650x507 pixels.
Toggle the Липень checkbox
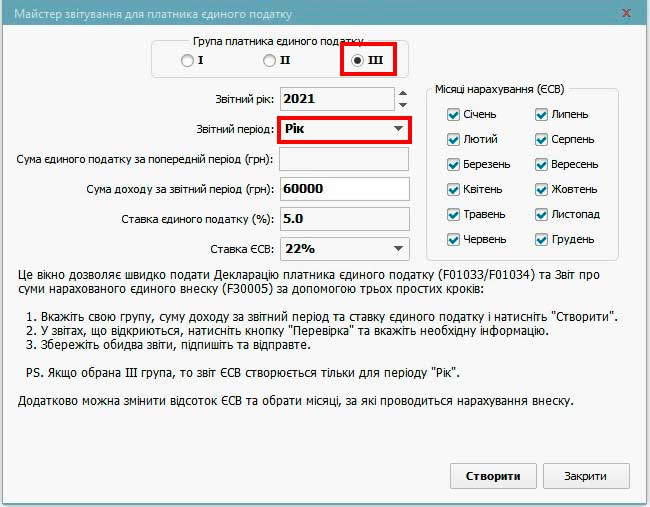click(x=541, y=115)
